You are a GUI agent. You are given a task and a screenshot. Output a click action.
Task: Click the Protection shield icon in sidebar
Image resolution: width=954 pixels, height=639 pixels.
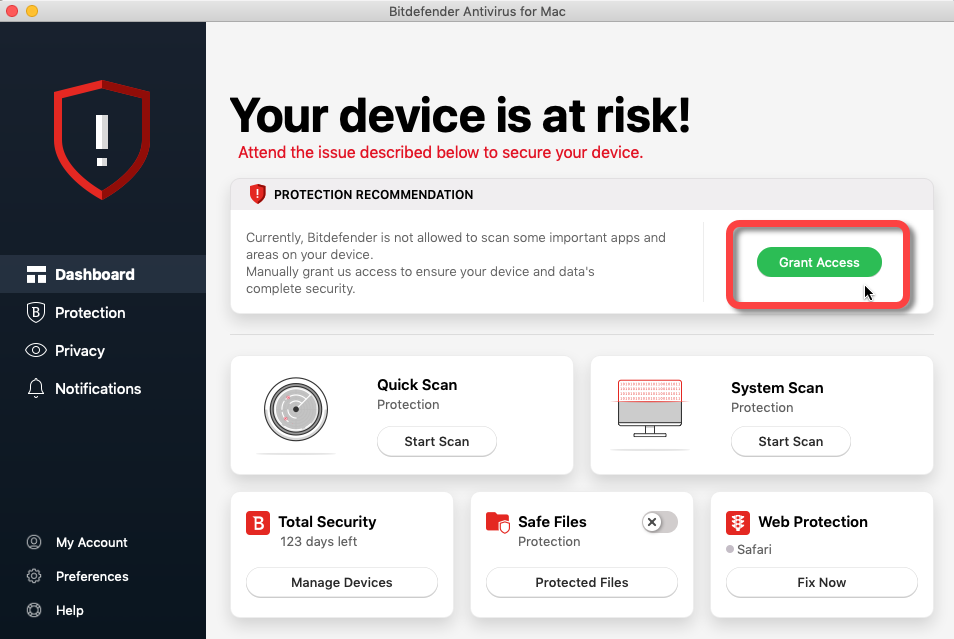tap(36, 312)
